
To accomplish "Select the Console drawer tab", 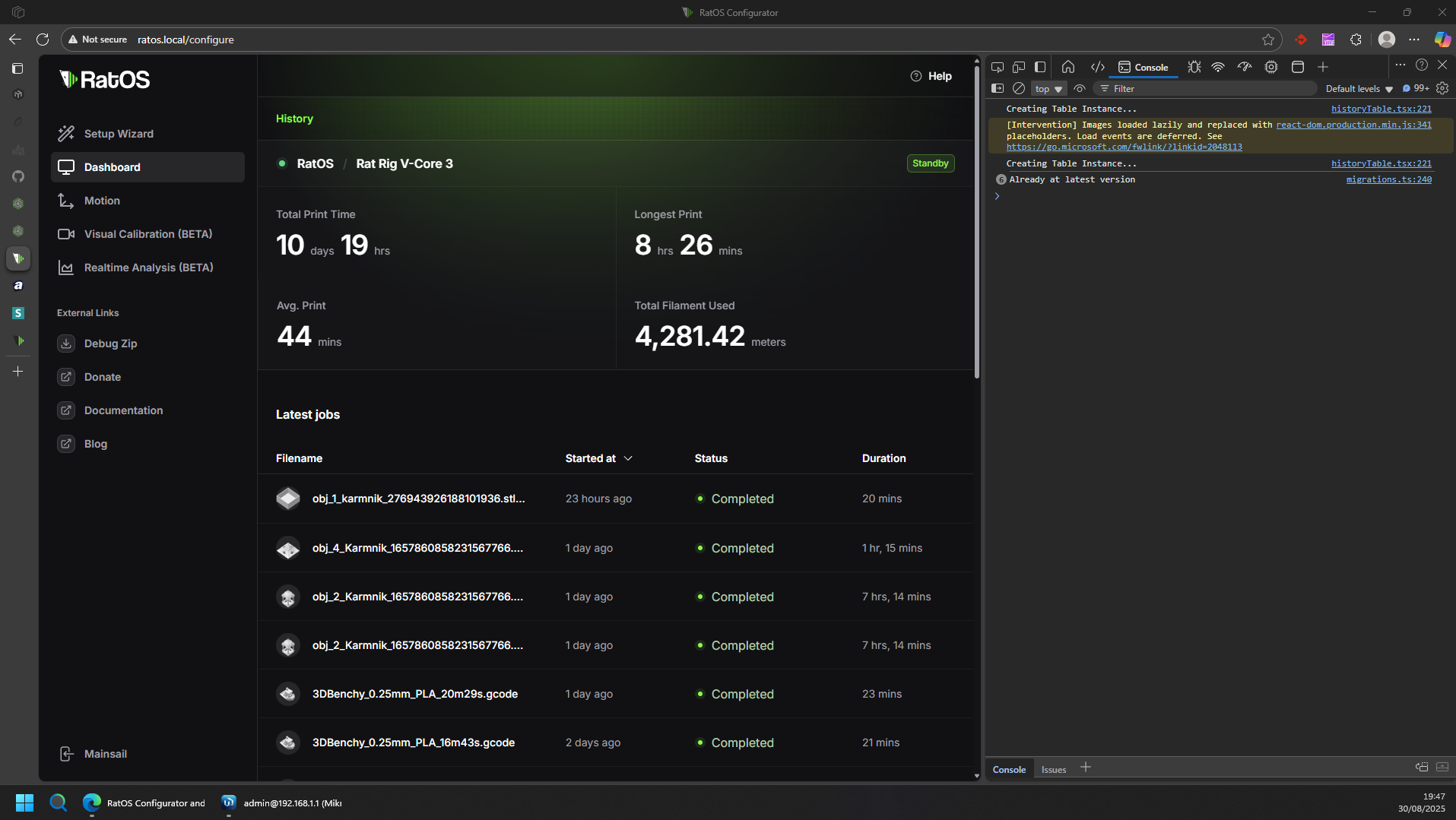I will (x=1009, y=770).
